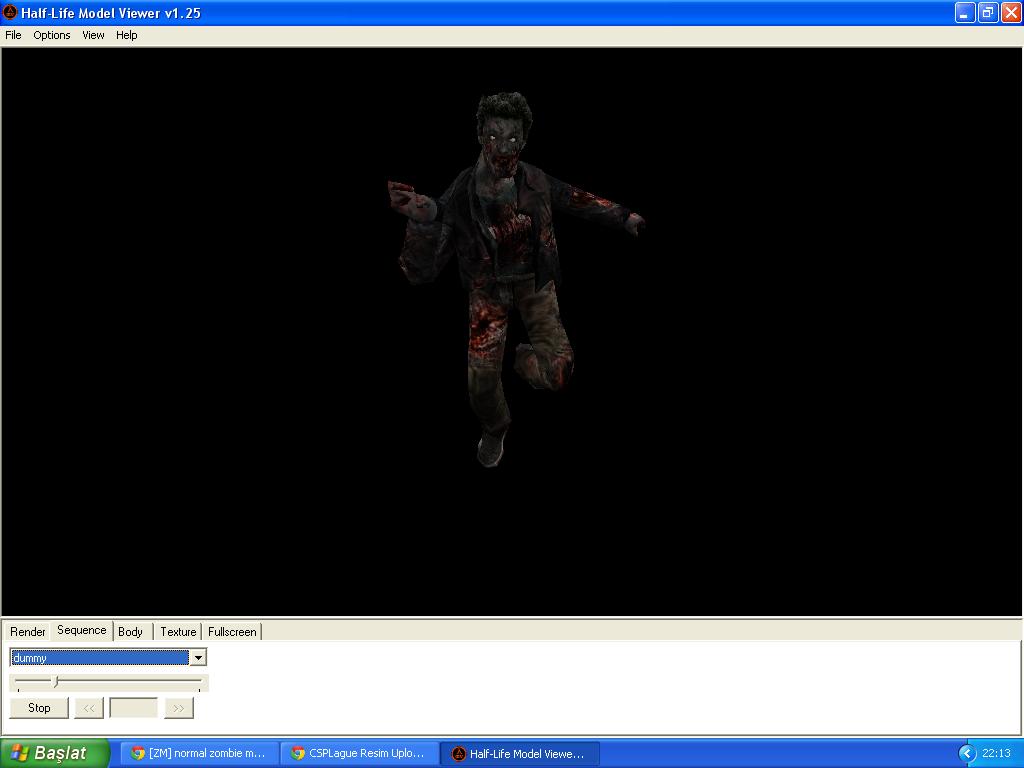Open the Help menu
1024x768 pixels.
127,35
